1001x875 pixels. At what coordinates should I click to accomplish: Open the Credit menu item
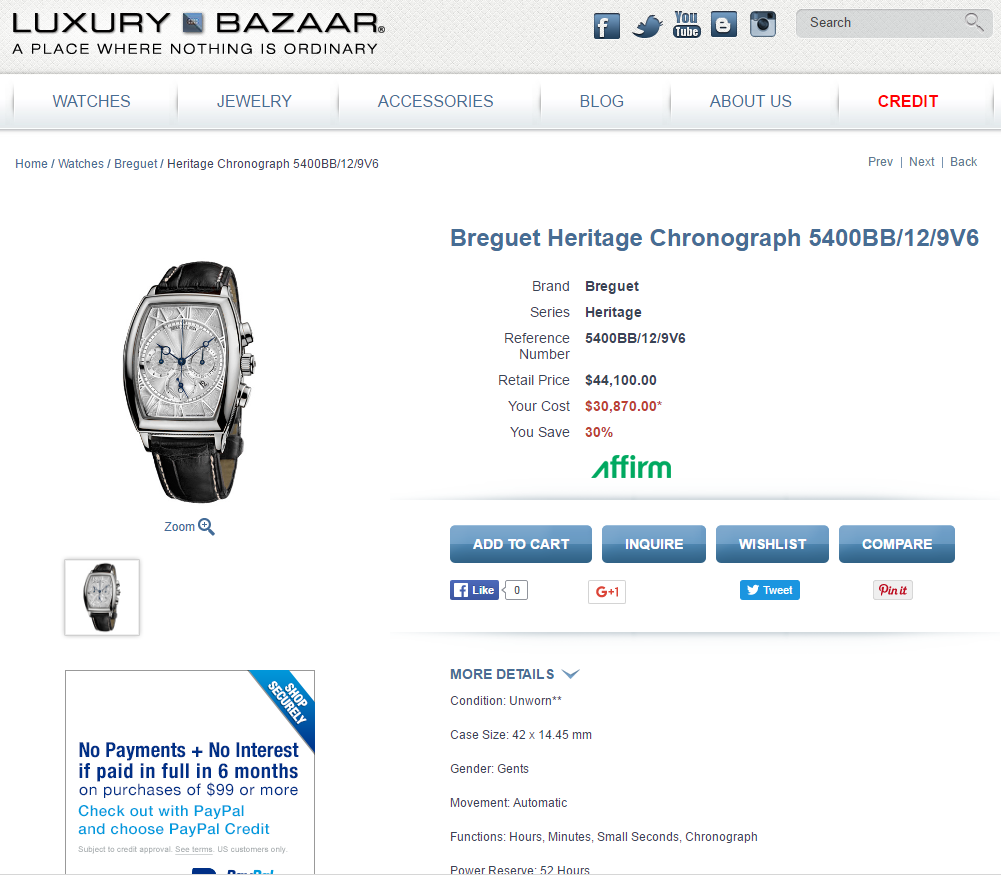[907, 101]
